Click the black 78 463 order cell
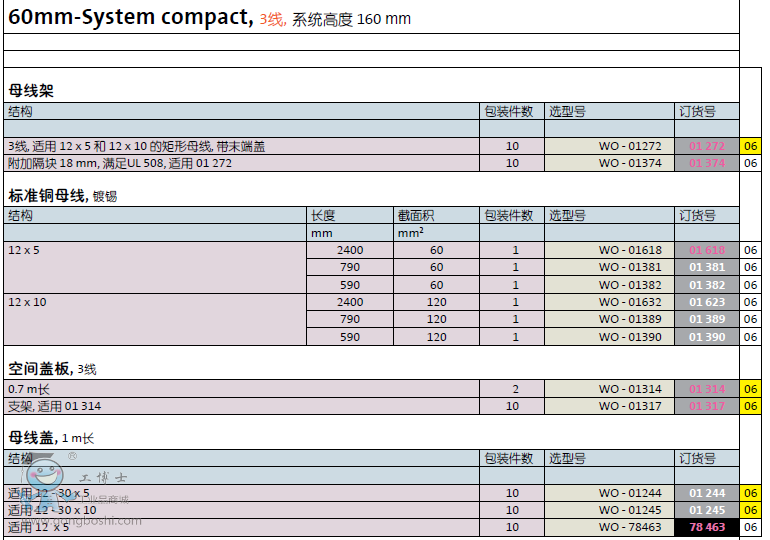 (x=707, y=527)
